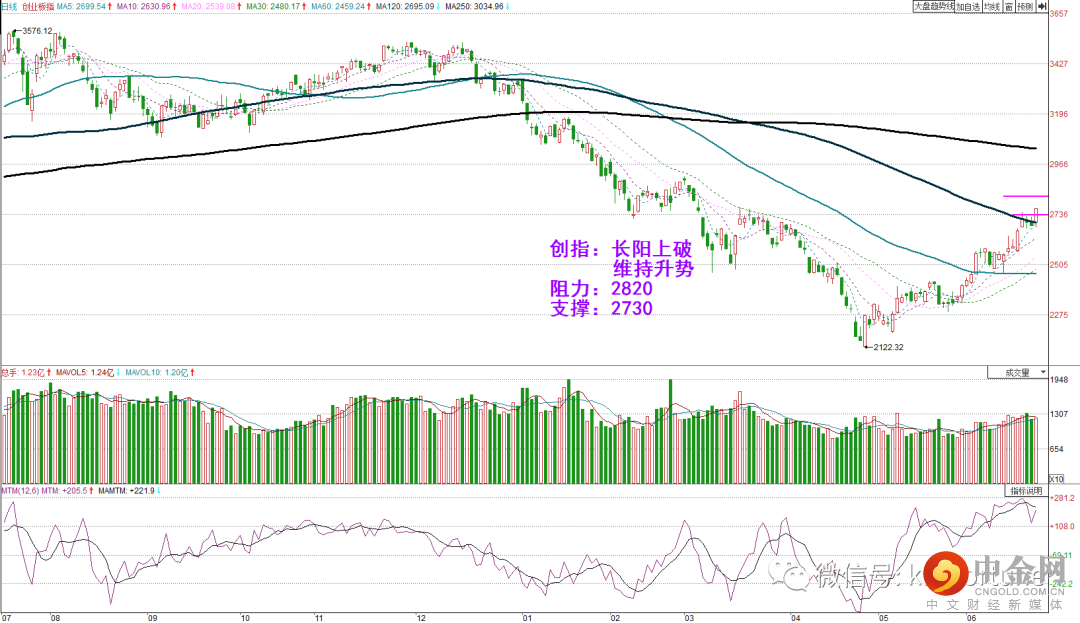This screenshot has height=623, width=1080.
Task: Click the 06 month marker on time axis
Action: pos(971,618)
